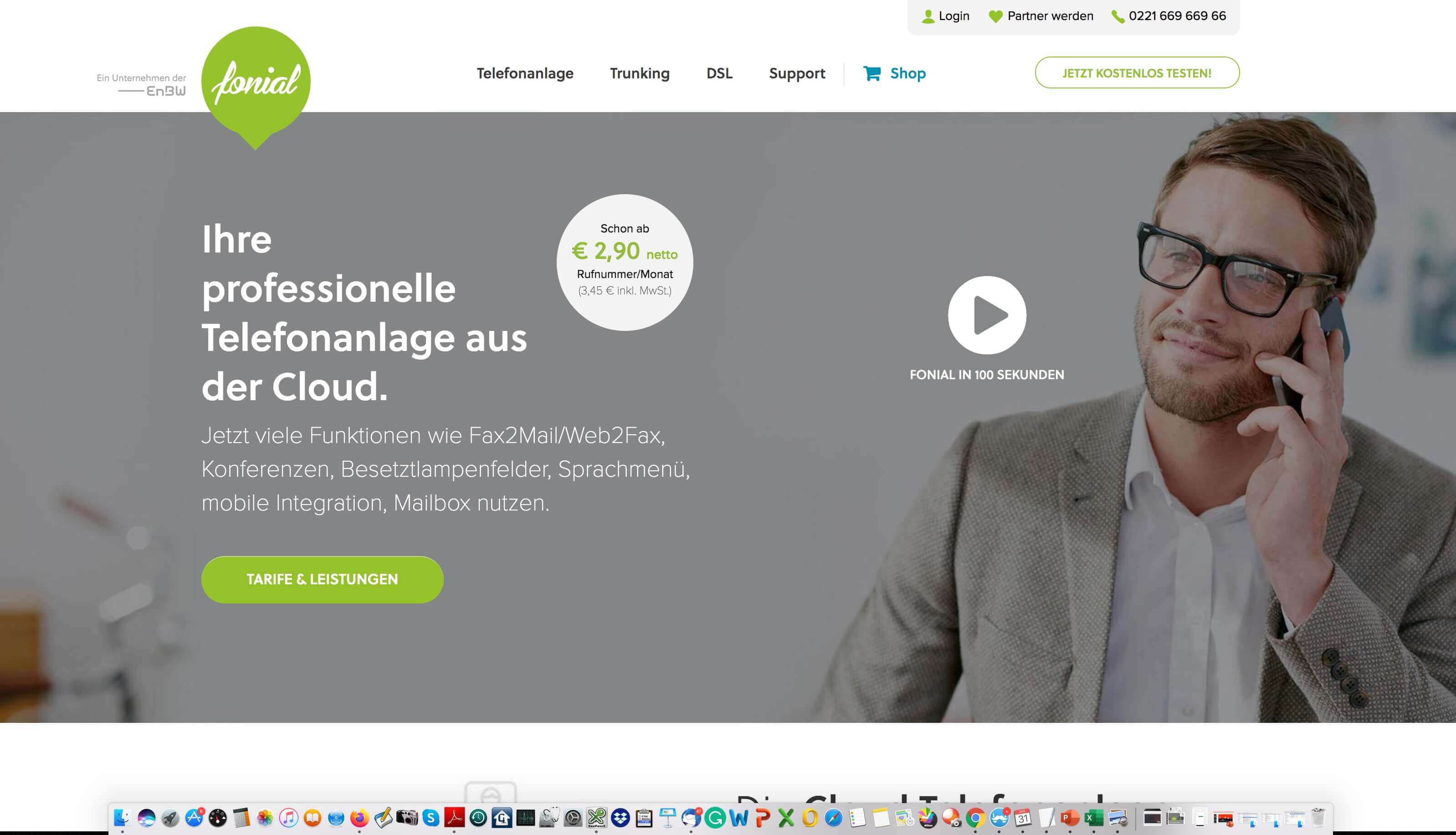Open the DSL menu item
1456x835 pixels.
pyautogui.click(x=719, y=73)
